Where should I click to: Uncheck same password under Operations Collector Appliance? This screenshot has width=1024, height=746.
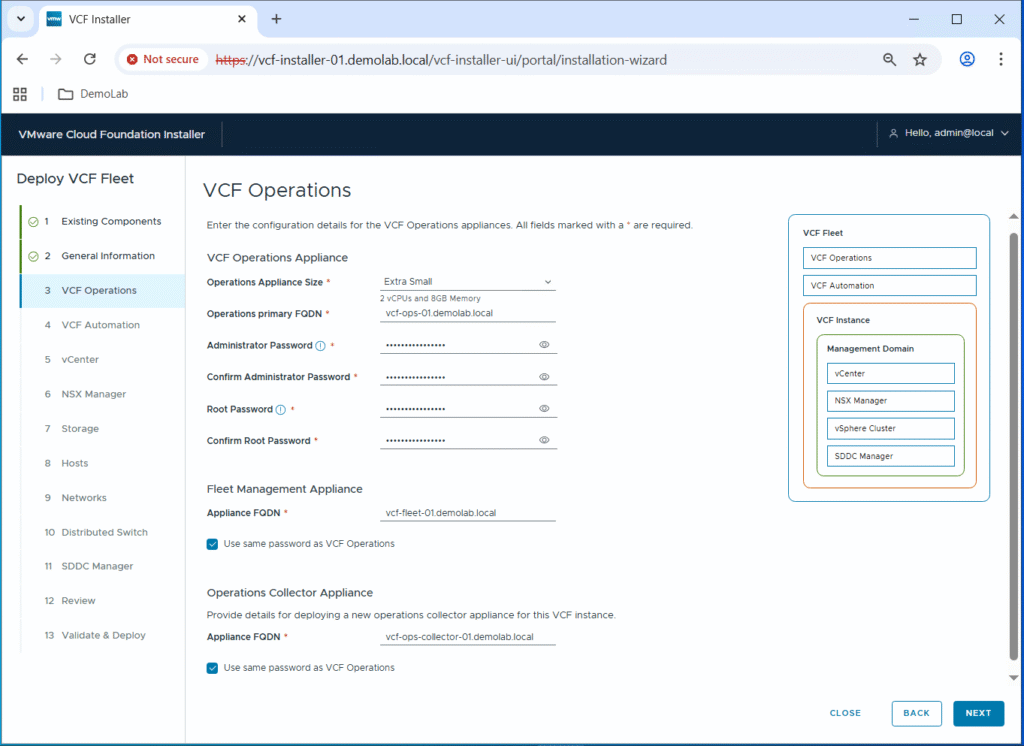[x=212, y=668]
